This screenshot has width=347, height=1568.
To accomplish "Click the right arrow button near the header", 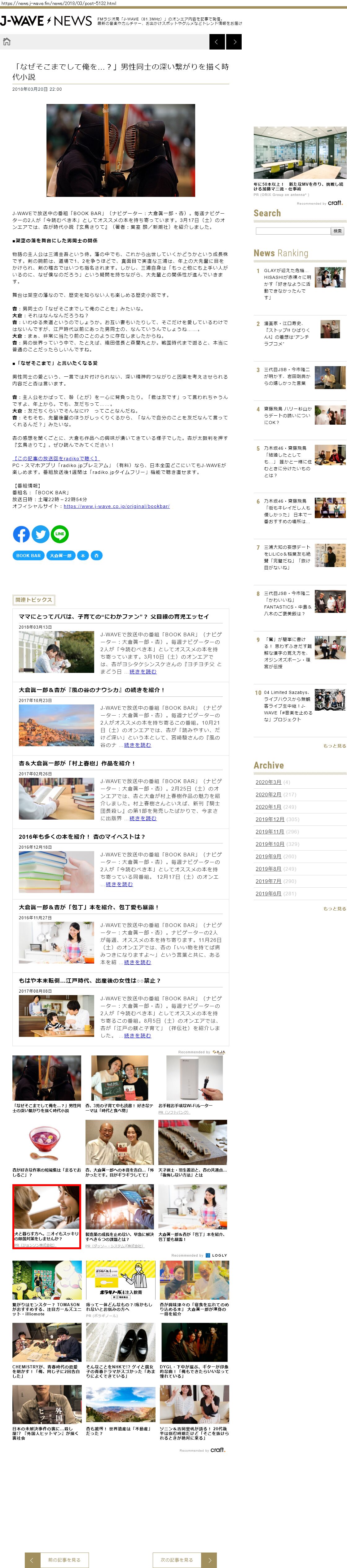I will (x=234, y=41).
